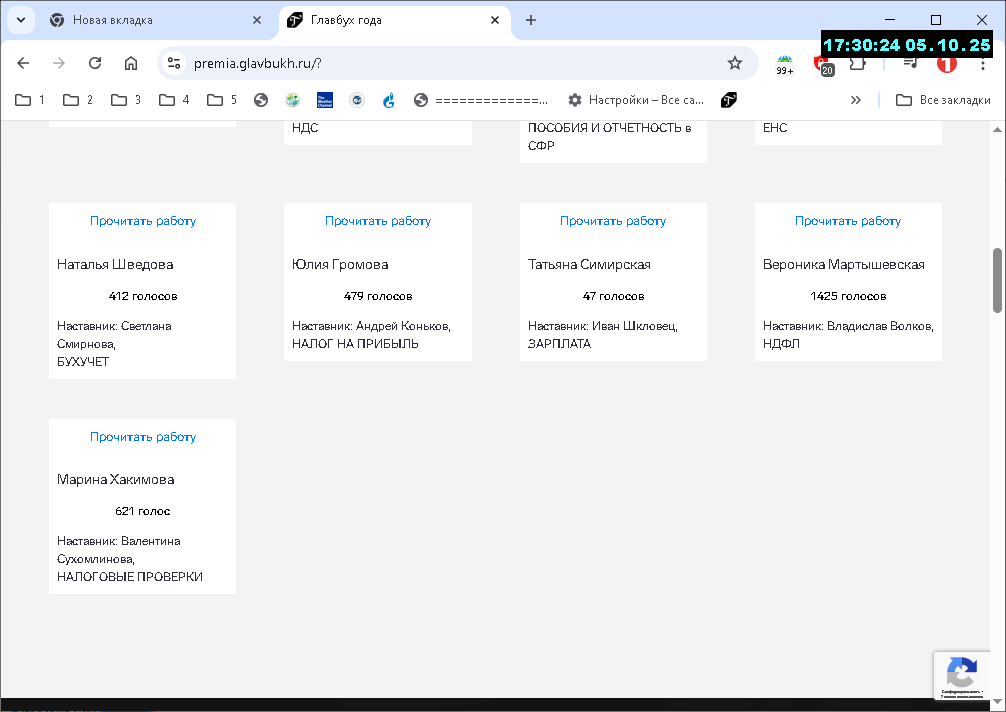Screen dimensions: 1006x712
Task: Click the name Татьяна Симирская
Action: coord(589,264)
